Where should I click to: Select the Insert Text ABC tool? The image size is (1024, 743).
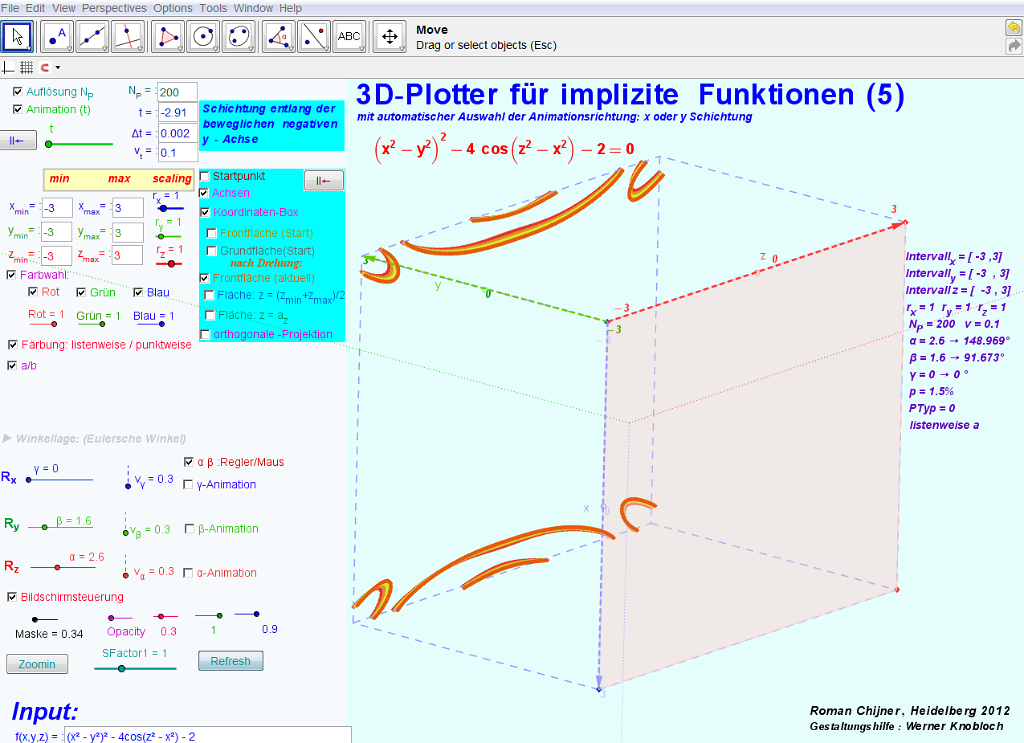[349, 37]
